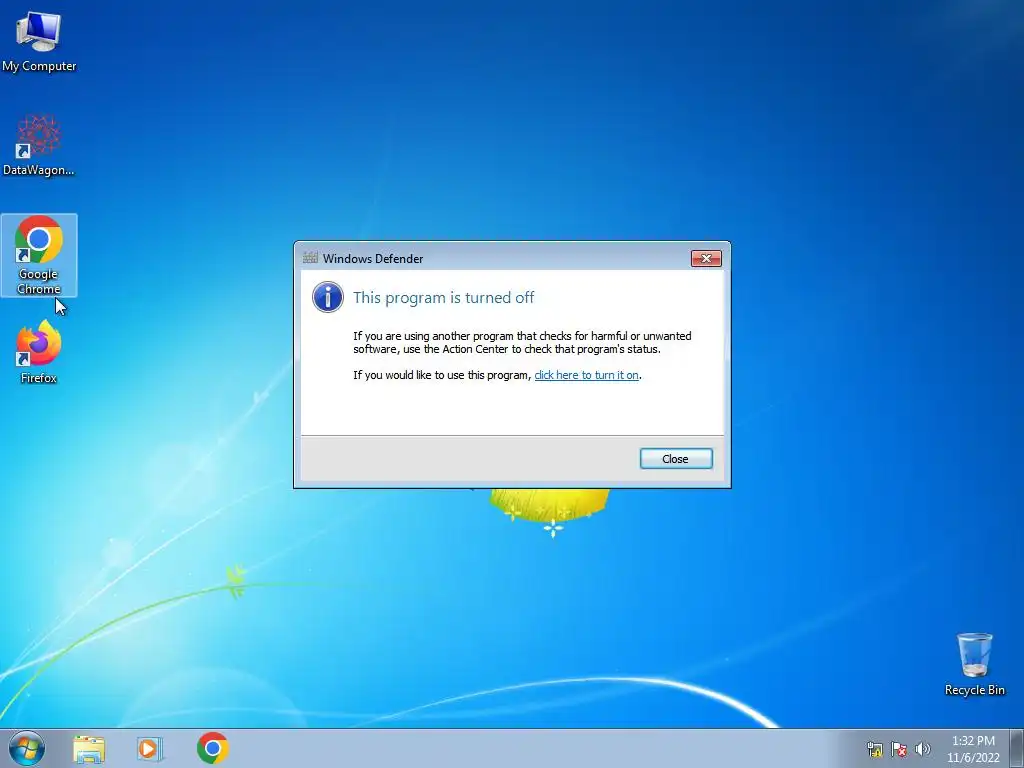
Task: Launch Windows Media Player from taskbar
Action: point(150,748)
